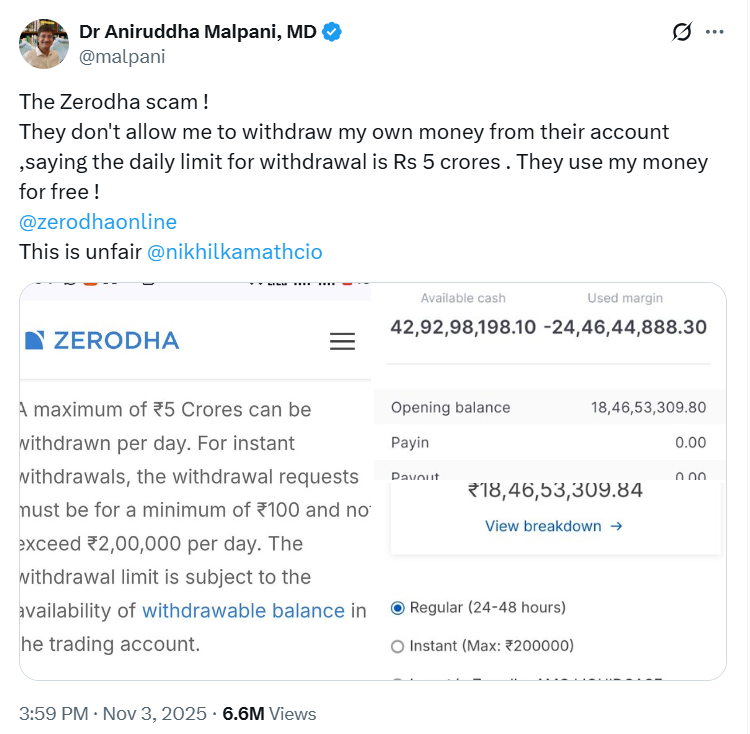Viewport: 750px width, 734px height.
Task: Open the author's display name link
Action: 197,32
